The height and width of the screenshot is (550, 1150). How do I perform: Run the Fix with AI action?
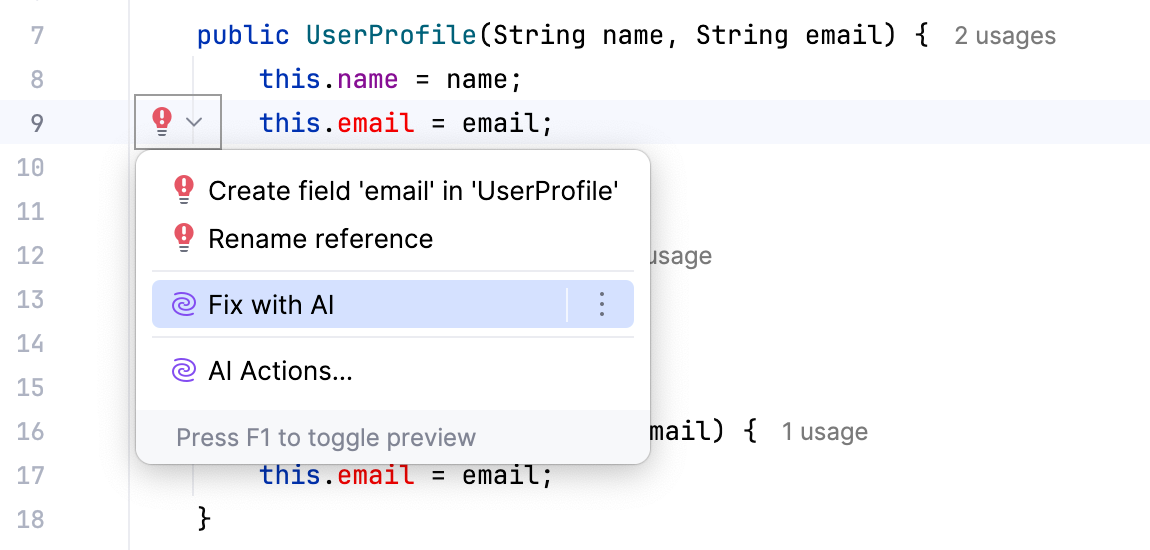click(271, 305)
